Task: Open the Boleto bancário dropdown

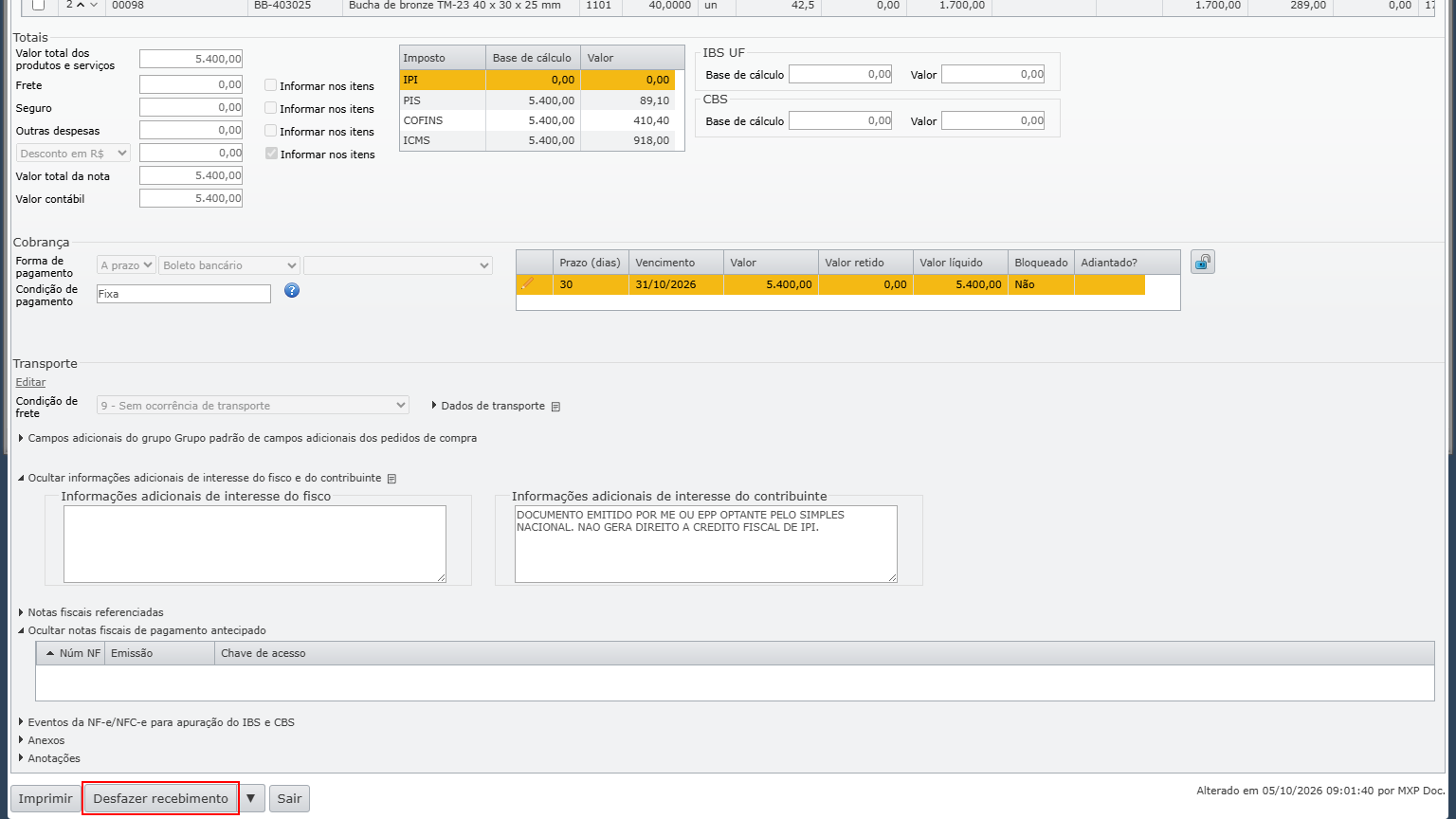Action: tap(229, 265)
